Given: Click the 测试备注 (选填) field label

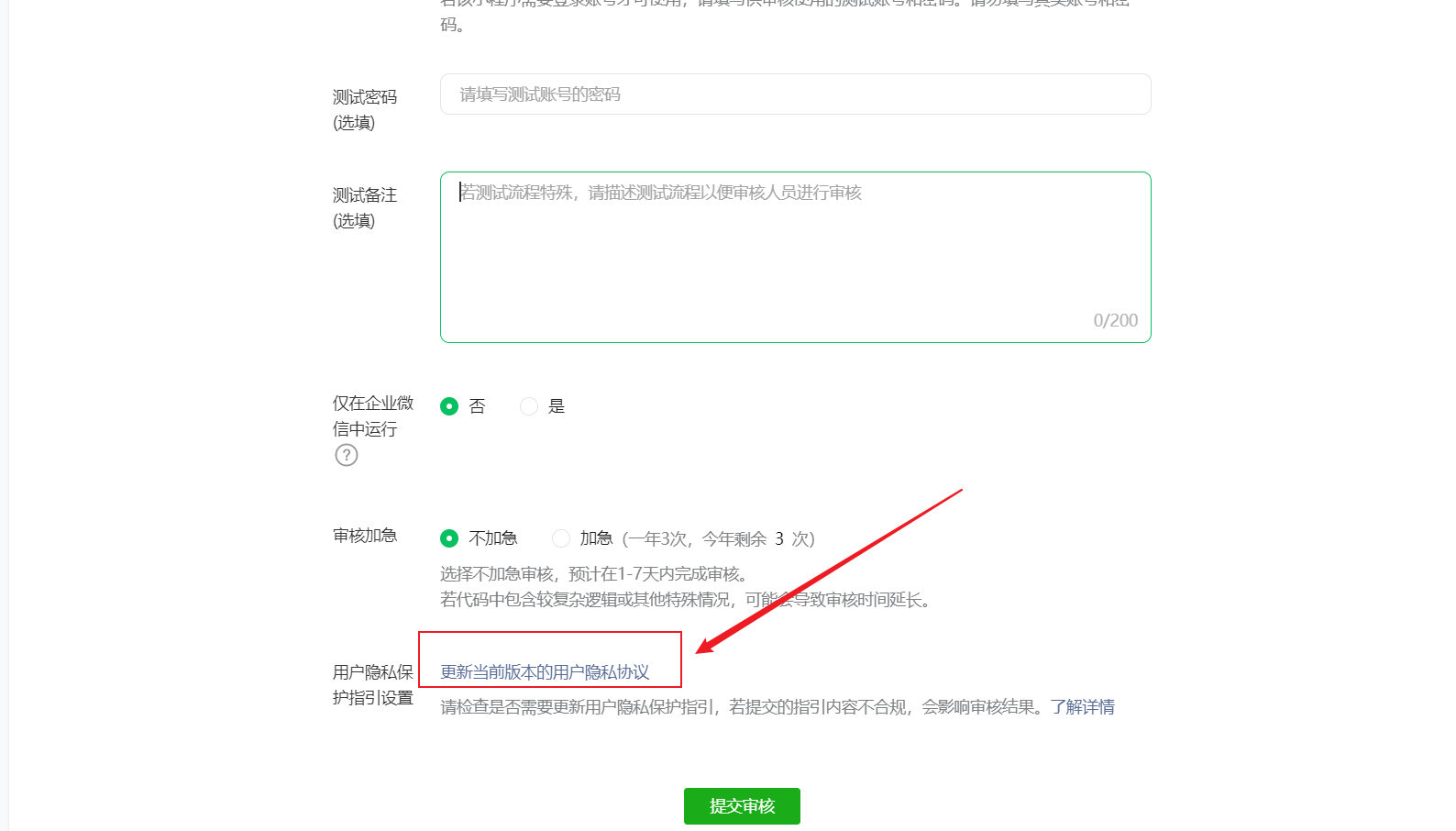Looking at the screenshot, I should (365, 208).
